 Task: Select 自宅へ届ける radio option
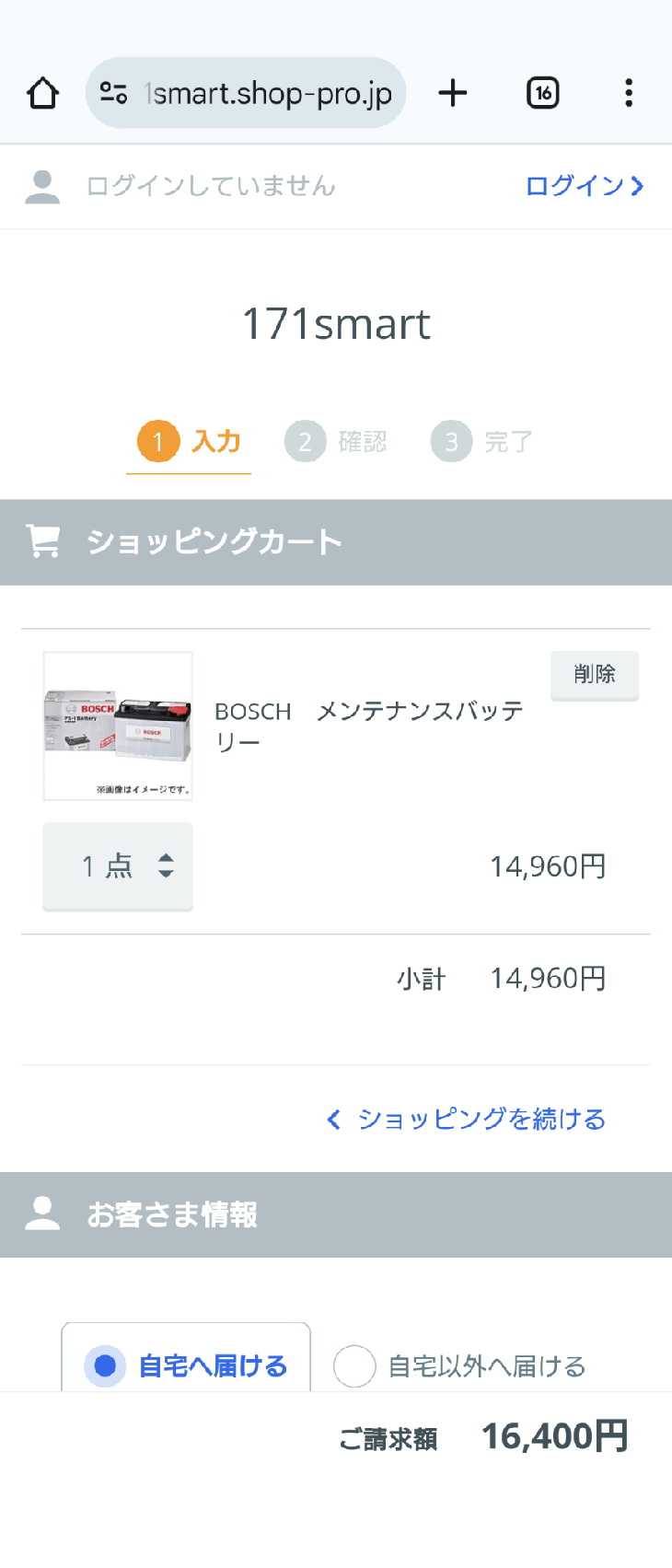[105, 1365]
